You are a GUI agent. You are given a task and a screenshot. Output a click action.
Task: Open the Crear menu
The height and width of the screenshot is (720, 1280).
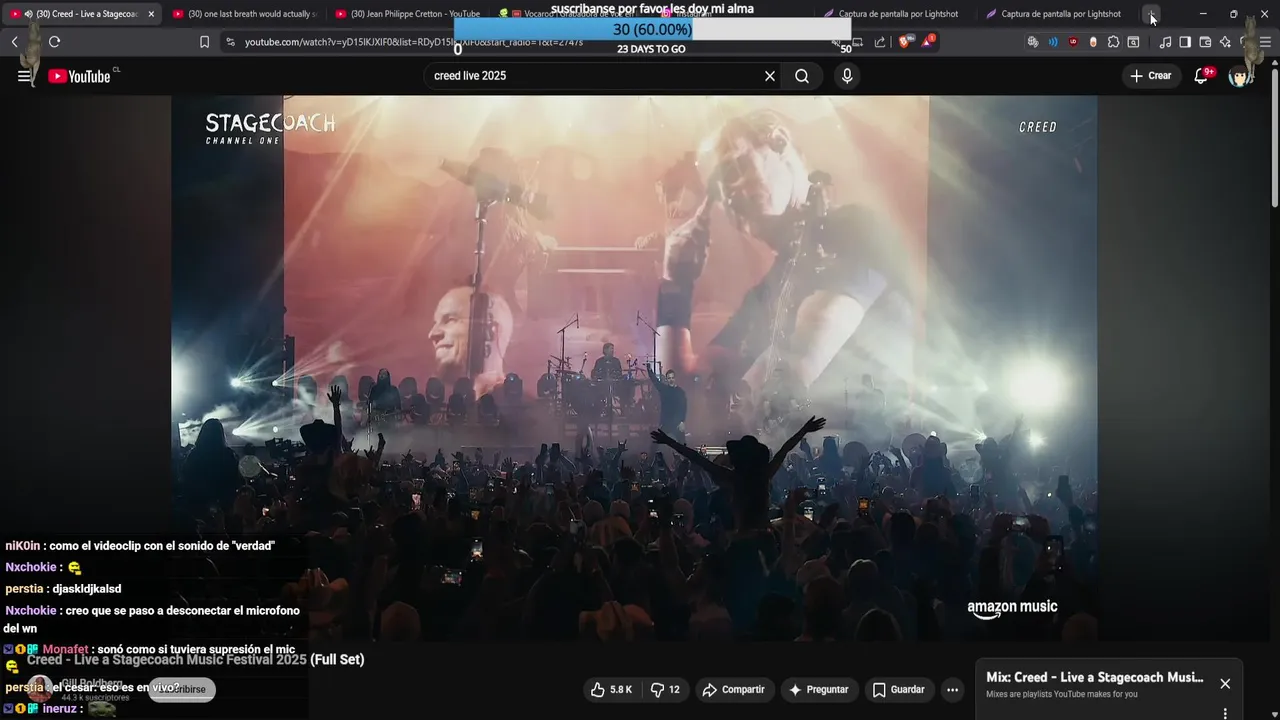tap(1150, 76)
